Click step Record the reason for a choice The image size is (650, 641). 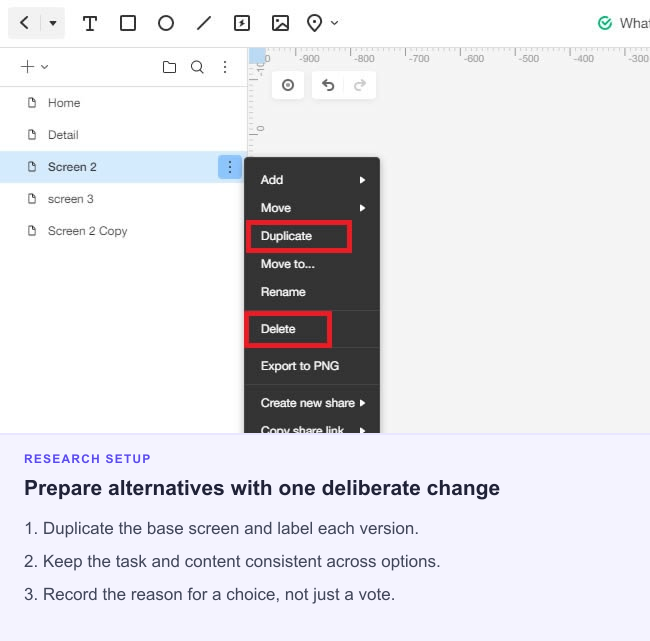[209, 595]
